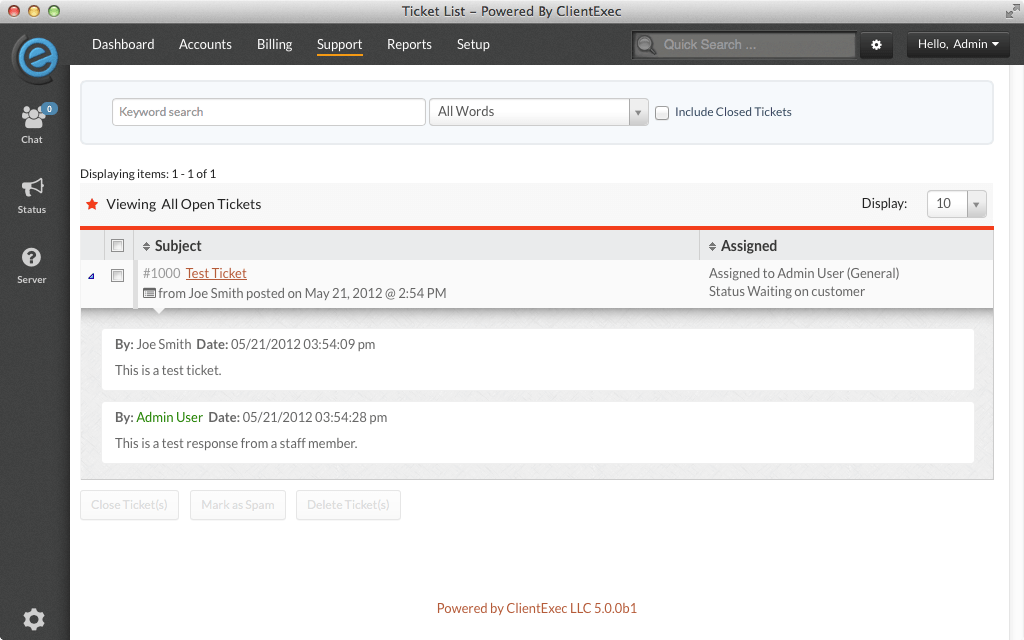The height and width of the screenshot is (640, 1024).
Task: Open the Server help icon
Action: (32, 258)
